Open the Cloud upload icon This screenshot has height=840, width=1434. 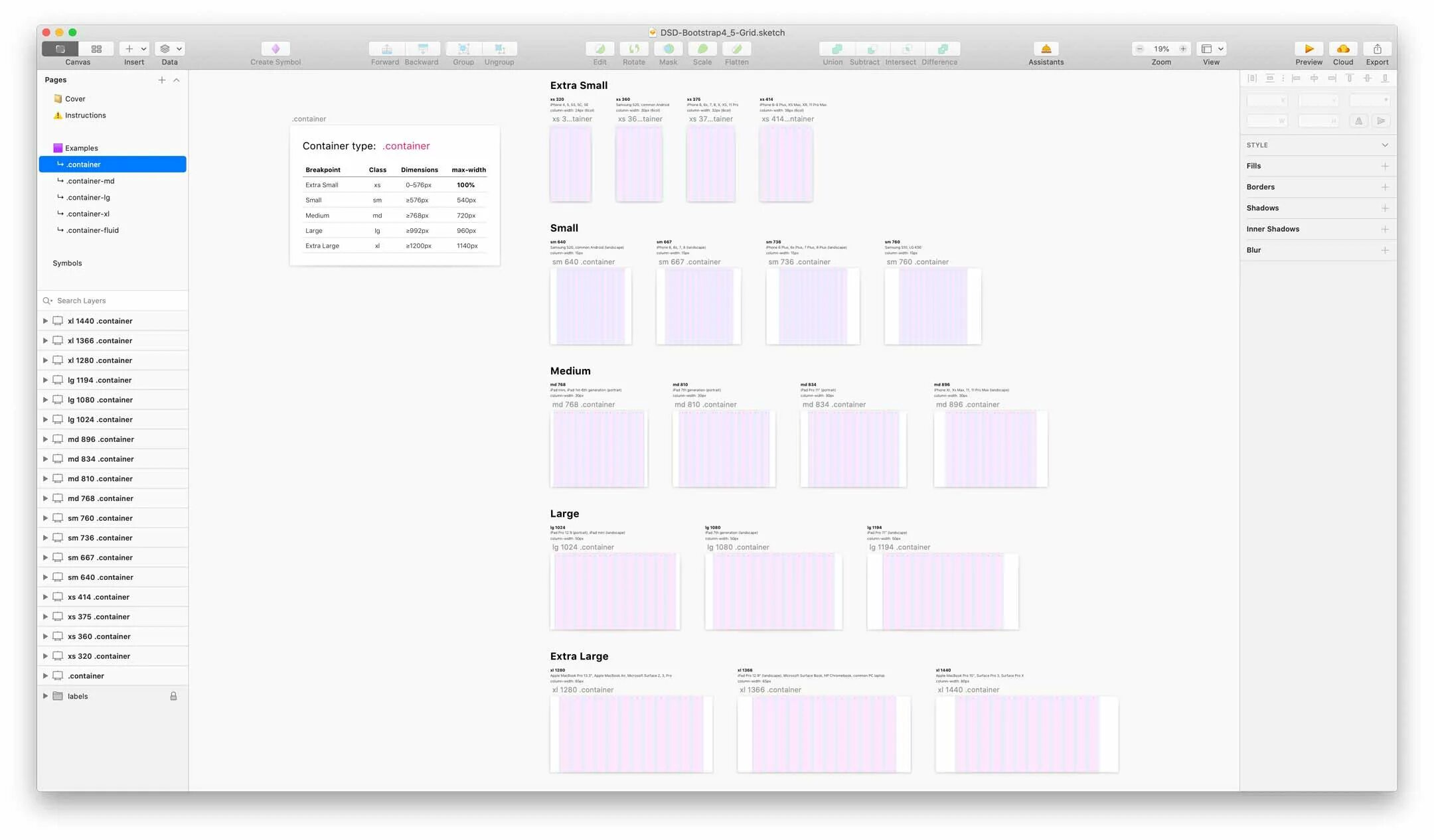click(x=1342, y=49)
